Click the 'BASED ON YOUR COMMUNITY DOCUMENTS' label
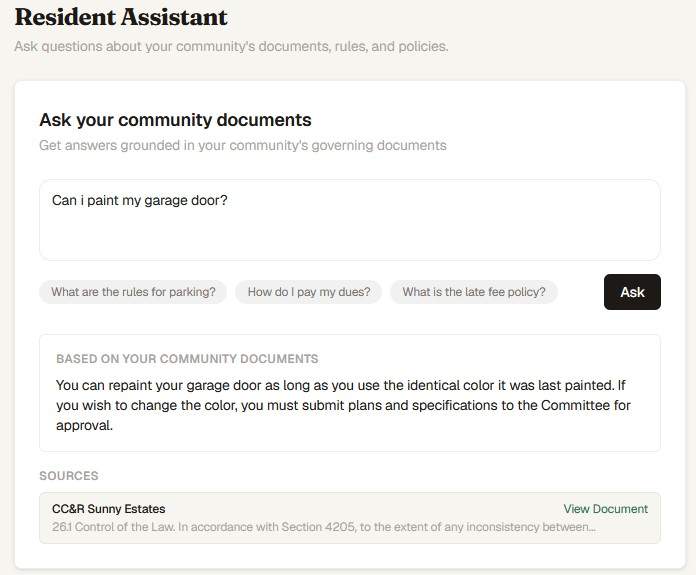Viewport: 696px width, 575px height. click(187, 359)
